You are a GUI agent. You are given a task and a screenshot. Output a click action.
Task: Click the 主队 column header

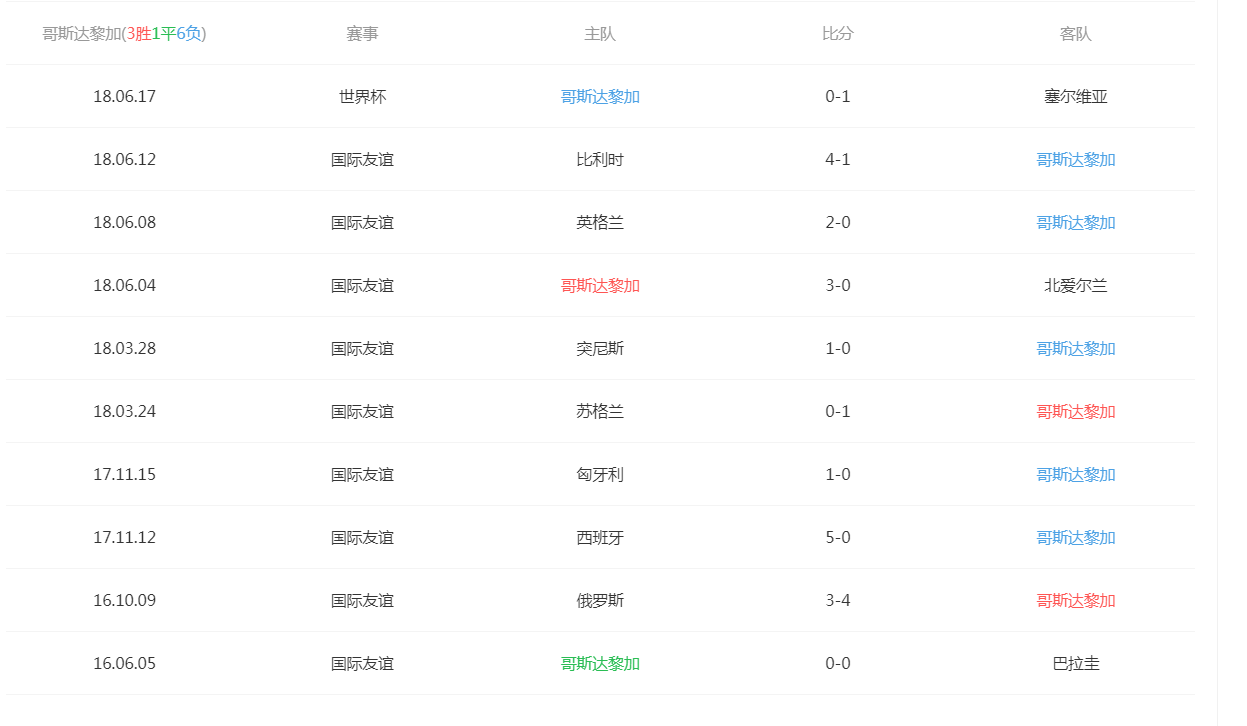(x=600, y=34)
